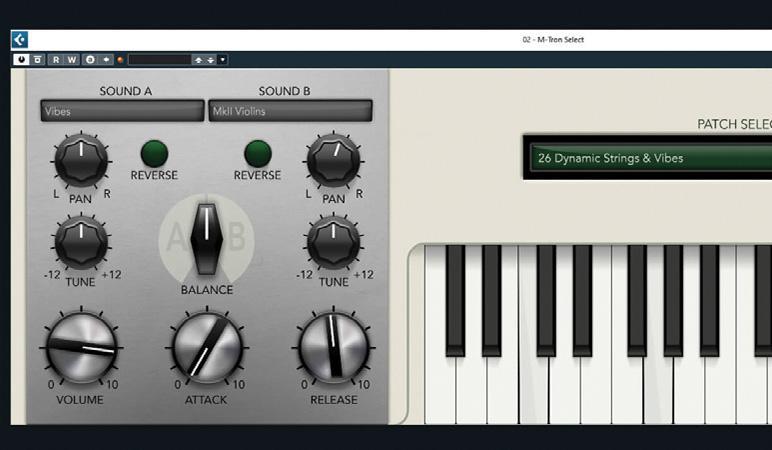
Task: Open patch selector '26 Dynamic Strings & Vibes'
Action: click(x=651, y=158)
